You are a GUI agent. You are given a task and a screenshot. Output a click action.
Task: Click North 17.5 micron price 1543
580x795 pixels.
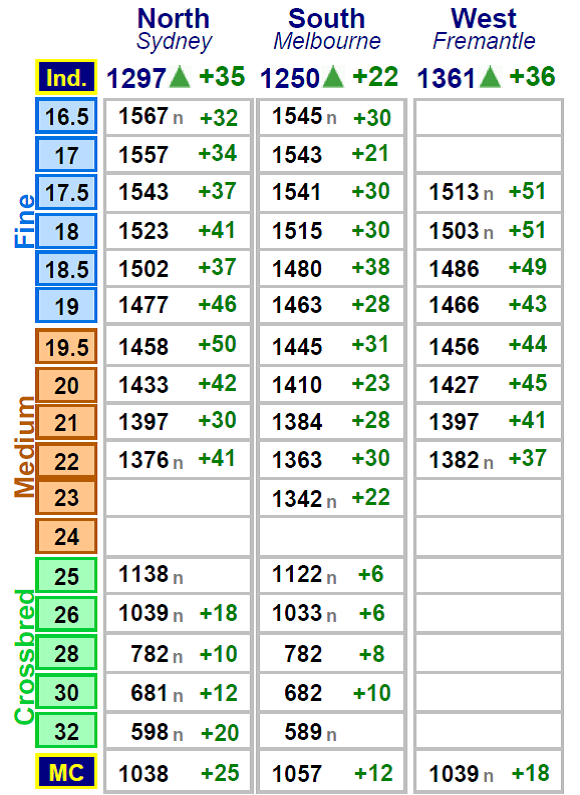tap(143, 192)
